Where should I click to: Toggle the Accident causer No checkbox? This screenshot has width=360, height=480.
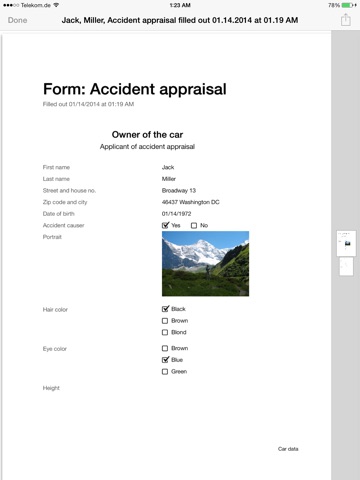(x=194, y=226)
